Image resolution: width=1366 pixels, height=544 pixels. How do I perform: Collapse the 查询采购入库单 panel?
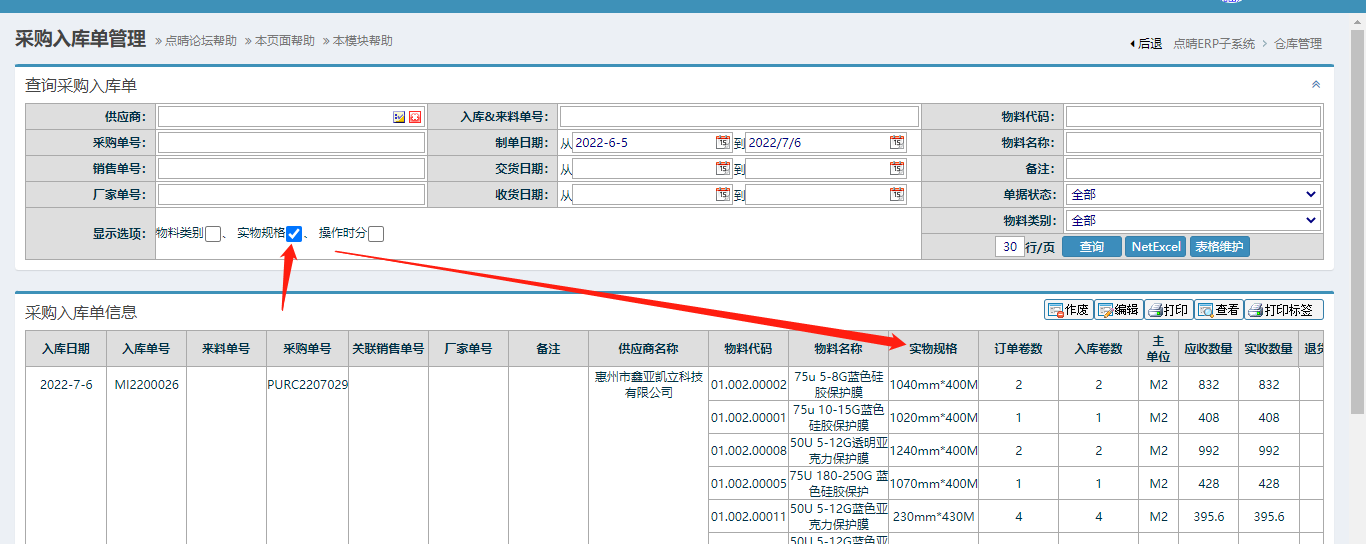click(x=1316, y=85)
